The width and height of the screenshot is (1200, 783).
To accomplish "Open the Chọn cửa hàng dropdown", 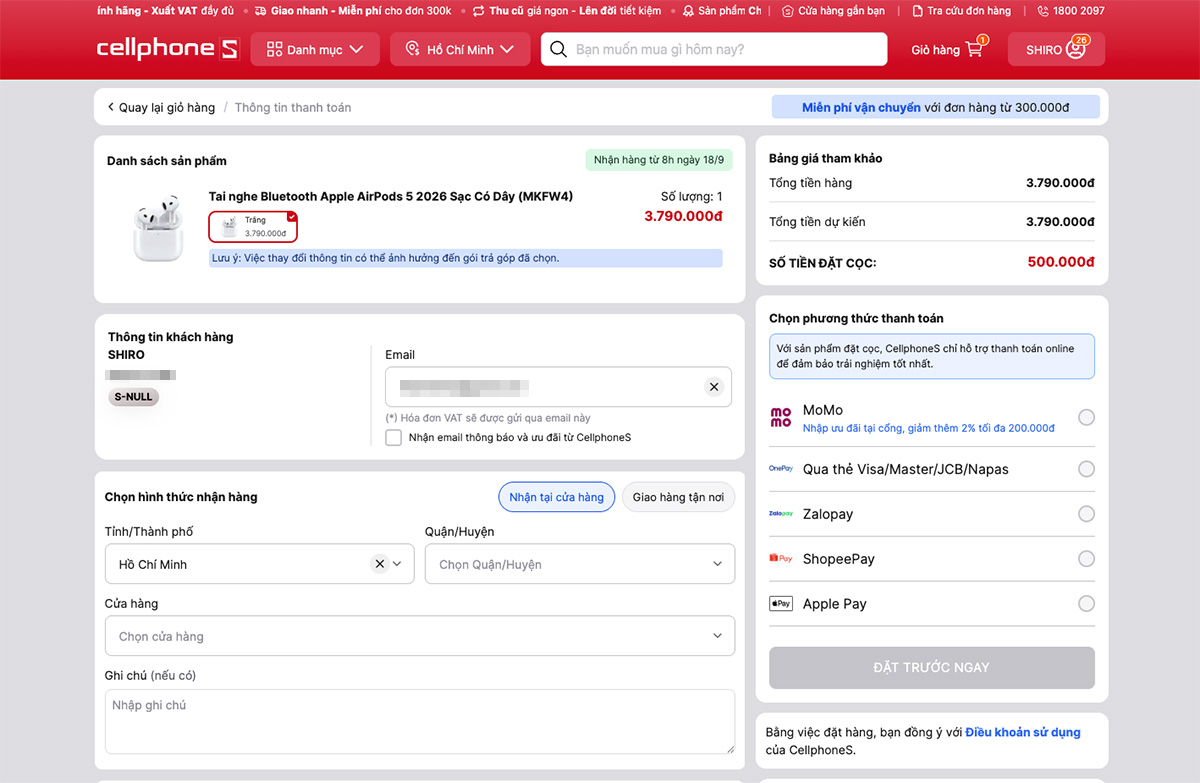I will tap(420, 636).
